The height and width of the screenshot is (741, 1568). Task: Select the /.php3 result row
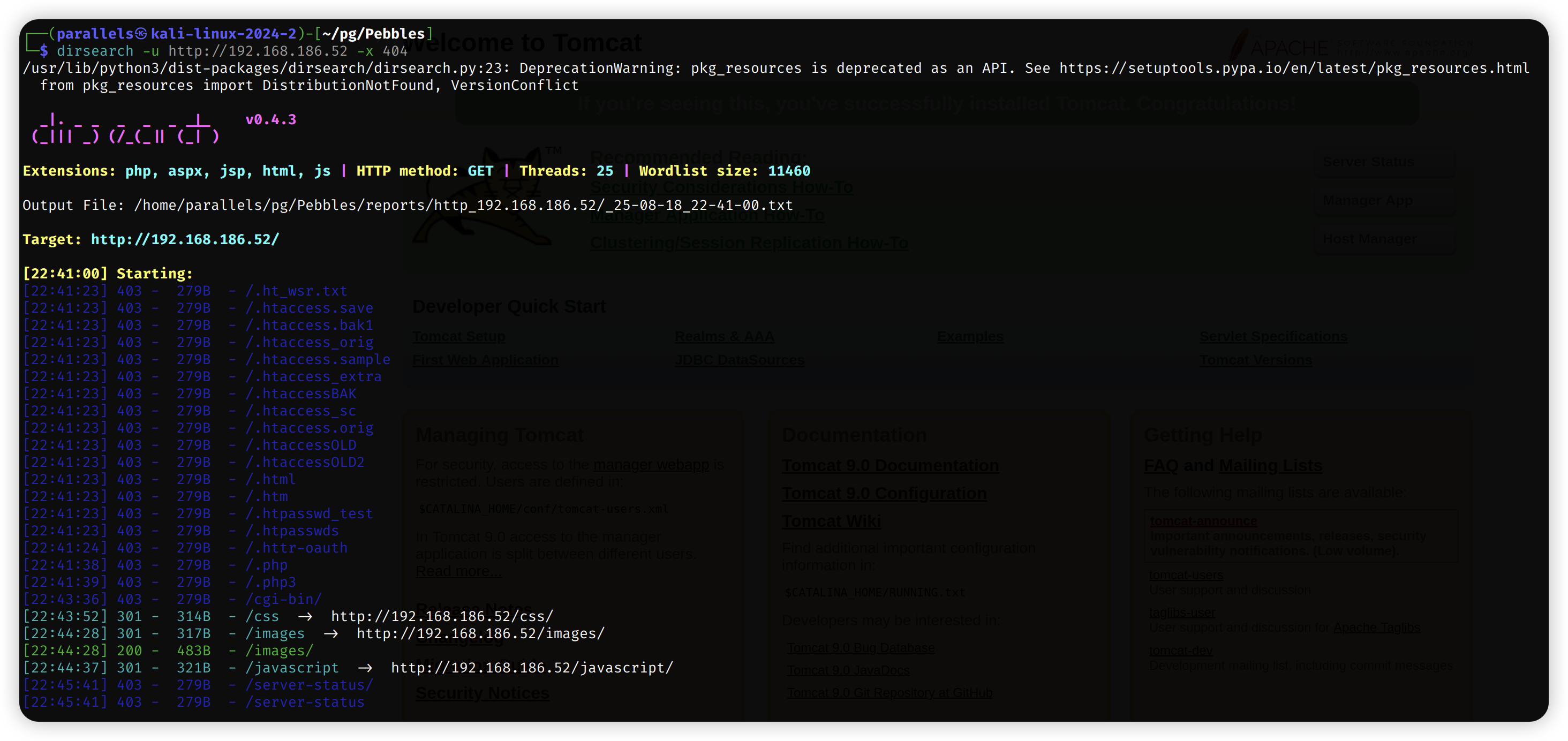point(160,582)
